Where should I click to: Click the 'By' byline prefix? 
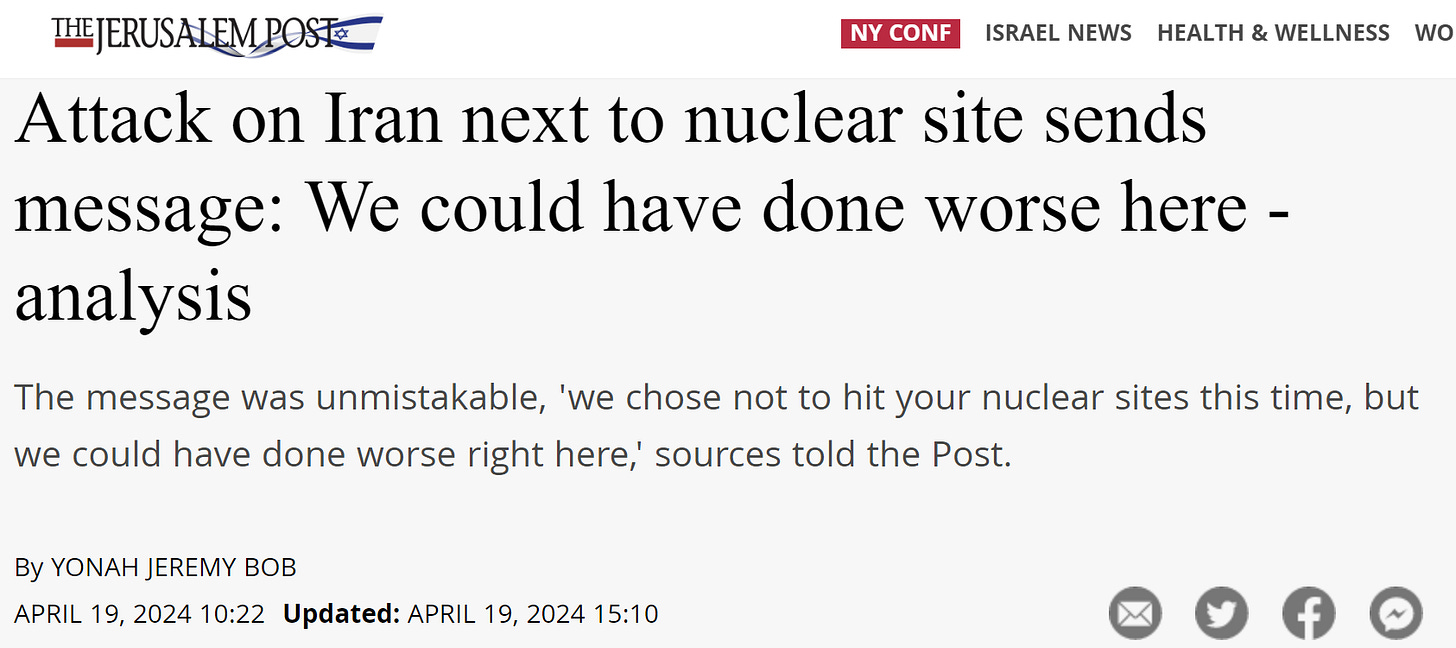pos(29,568)
